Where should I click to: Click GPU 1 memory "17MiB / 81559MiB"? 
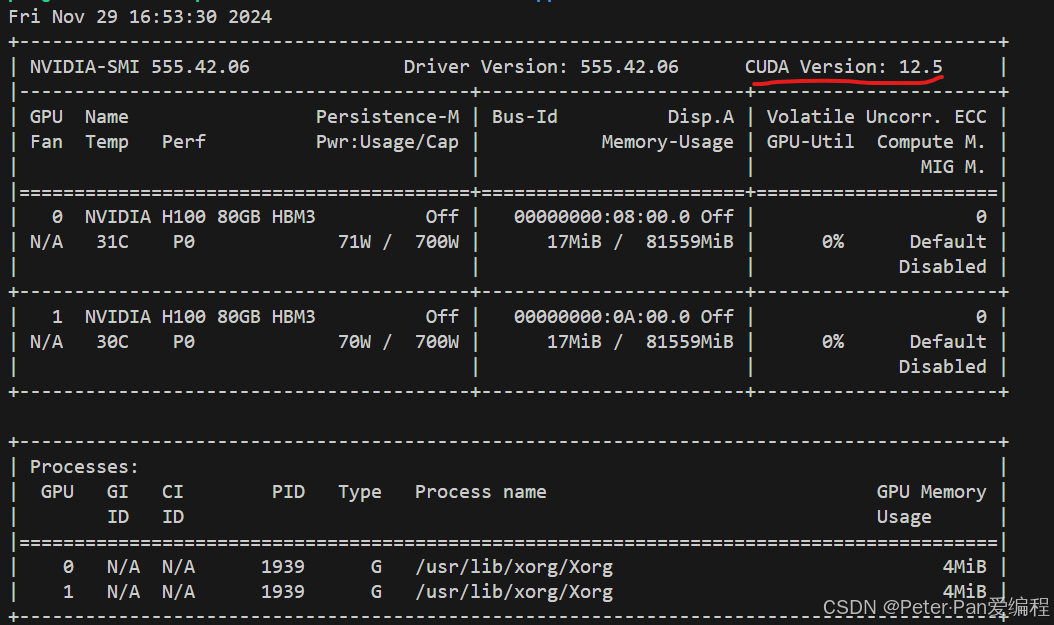pos(640,342)
